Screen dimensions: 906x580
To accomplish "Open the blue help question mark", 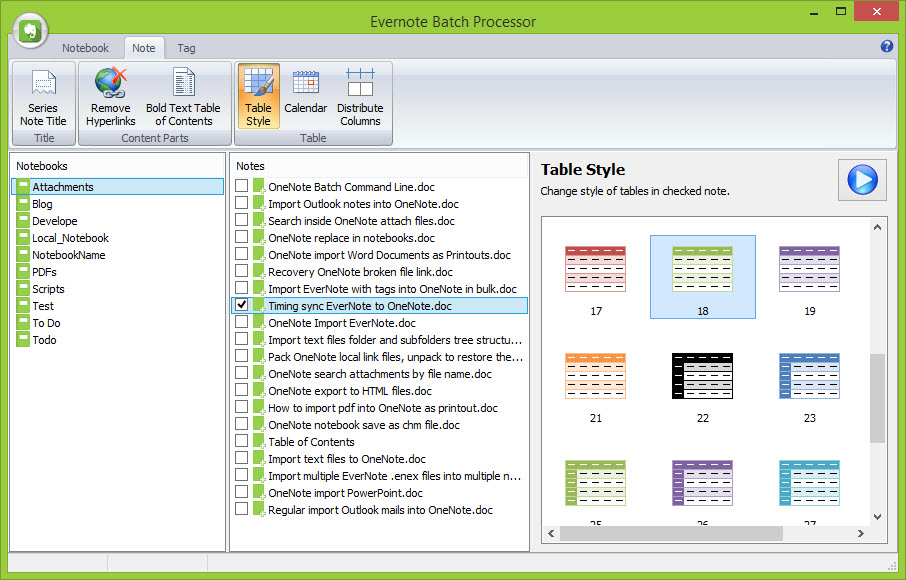I will (x=886, y=47).
